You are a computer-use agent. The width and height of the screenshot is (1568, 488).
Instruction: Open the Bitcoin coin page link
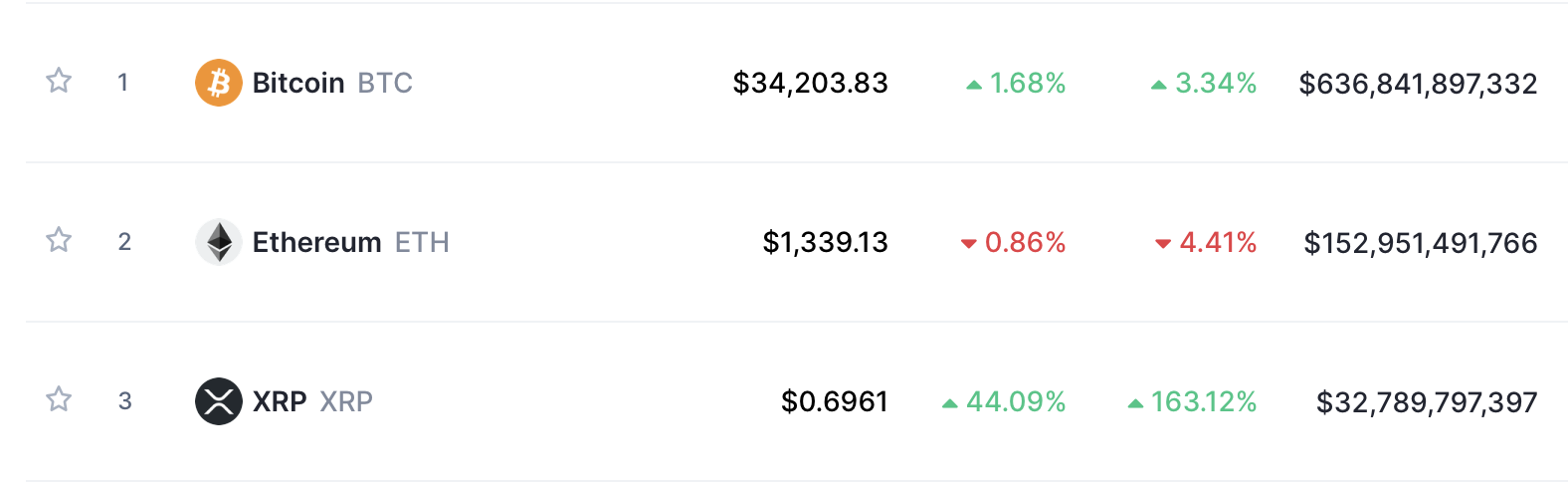pyautogui.click(x=298, y=83)
